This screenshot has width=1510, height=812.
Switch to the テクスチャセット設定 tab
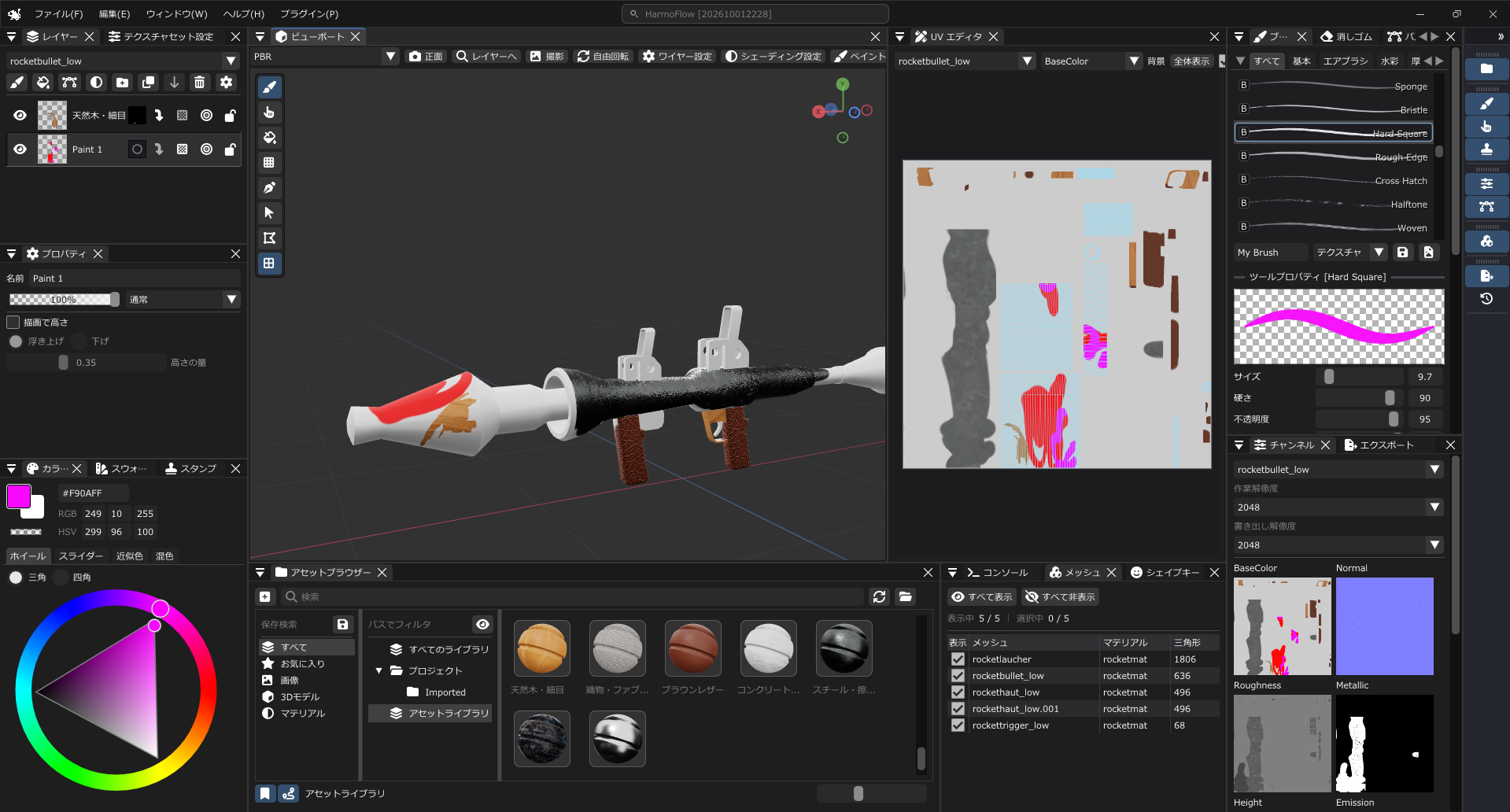[162, 37]
